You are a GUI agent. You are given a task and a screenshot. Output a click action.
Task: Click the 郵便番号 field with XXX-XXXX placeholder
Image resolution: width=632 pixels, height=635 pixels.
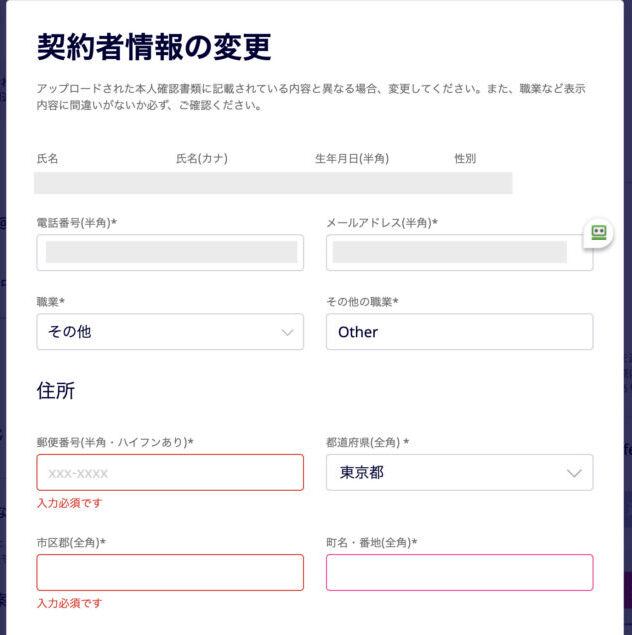click(x=170, y=472)
